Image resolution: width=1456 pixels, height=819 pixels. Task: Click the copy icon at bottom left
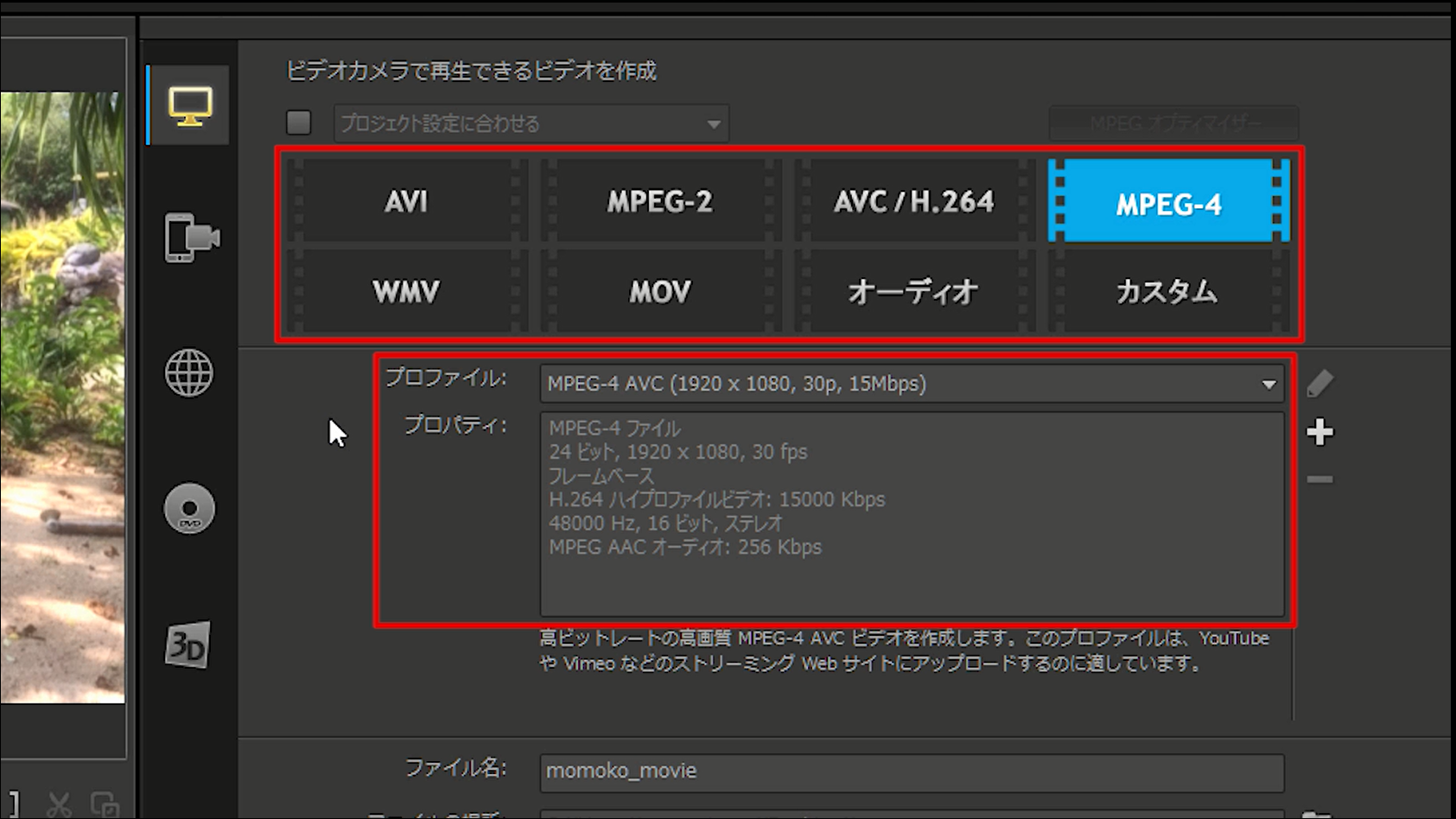click(105, 805)
